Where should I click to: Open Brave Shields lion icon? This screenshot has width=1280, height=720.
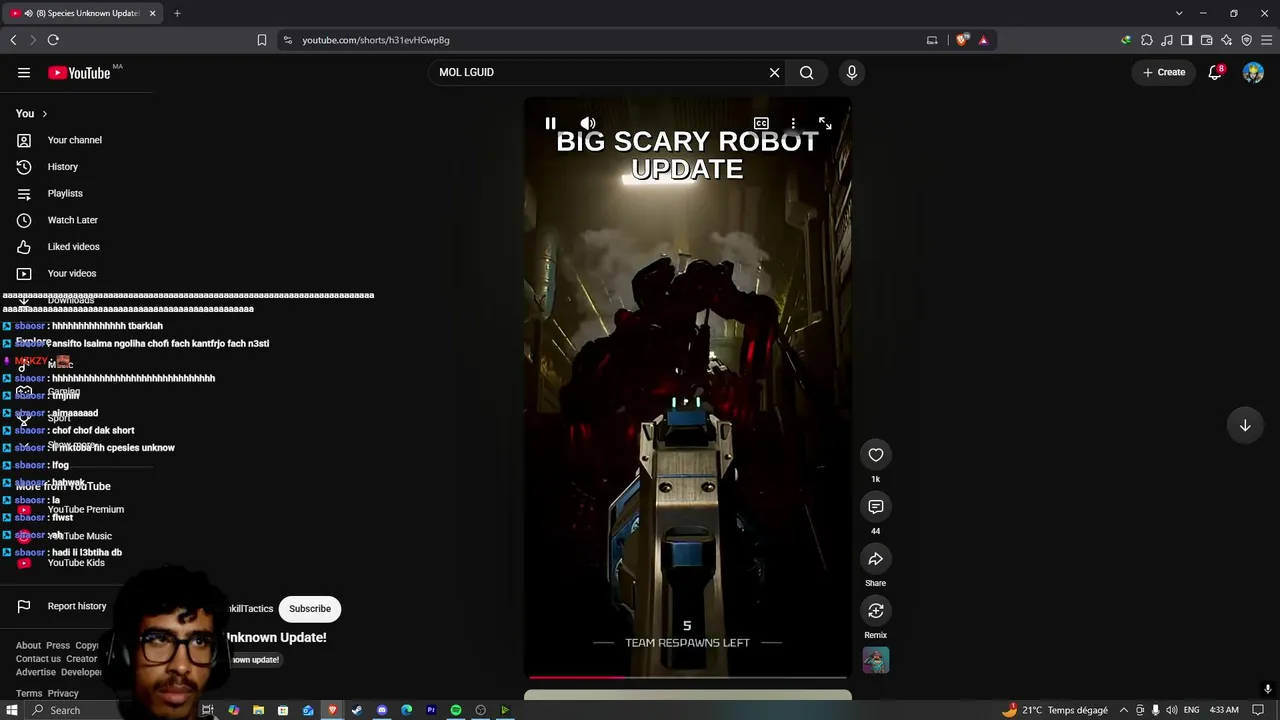962,40
